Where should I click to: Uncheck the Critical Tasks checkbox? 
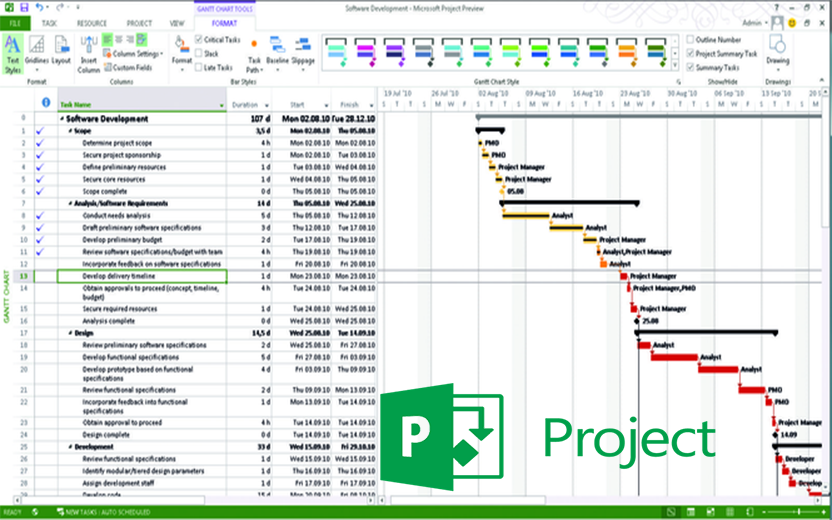point(198,40)
